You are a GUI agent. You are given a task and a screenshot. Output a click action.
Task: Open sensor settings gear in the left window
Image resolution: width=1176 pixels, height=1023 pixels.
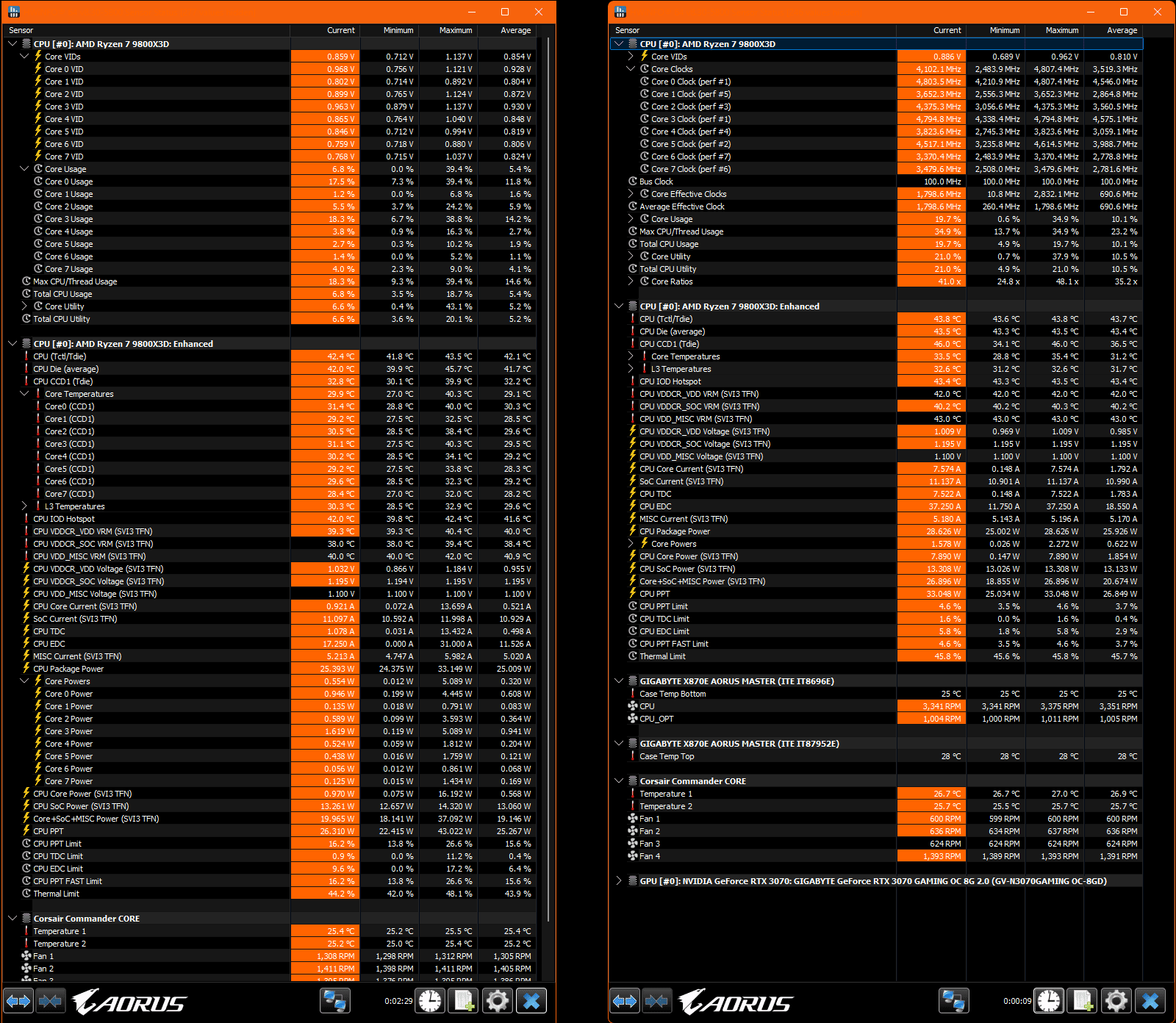(498, 1001)
